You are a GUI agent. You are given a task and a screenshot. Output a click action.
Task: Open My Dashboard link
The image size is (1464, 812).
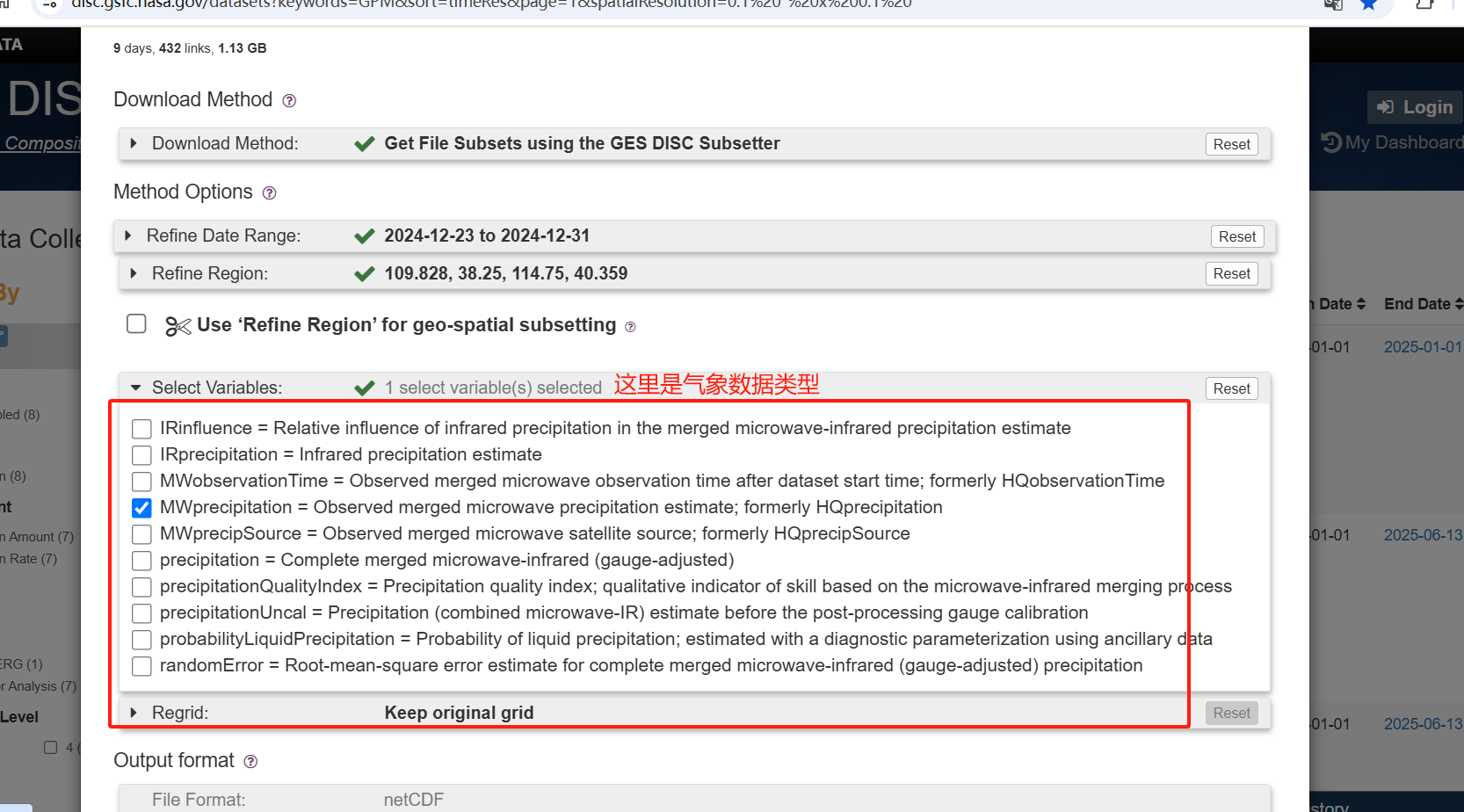(1403, 142)
